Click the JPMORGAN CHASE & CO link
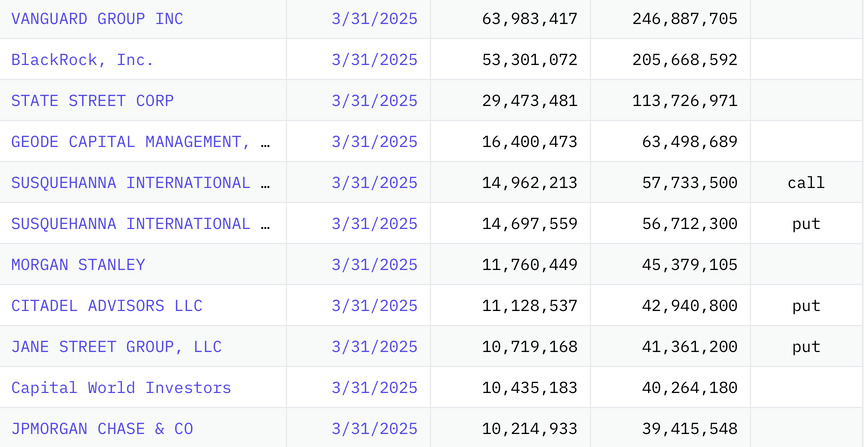This screenshot has width=864, height=447. [102, 429]
